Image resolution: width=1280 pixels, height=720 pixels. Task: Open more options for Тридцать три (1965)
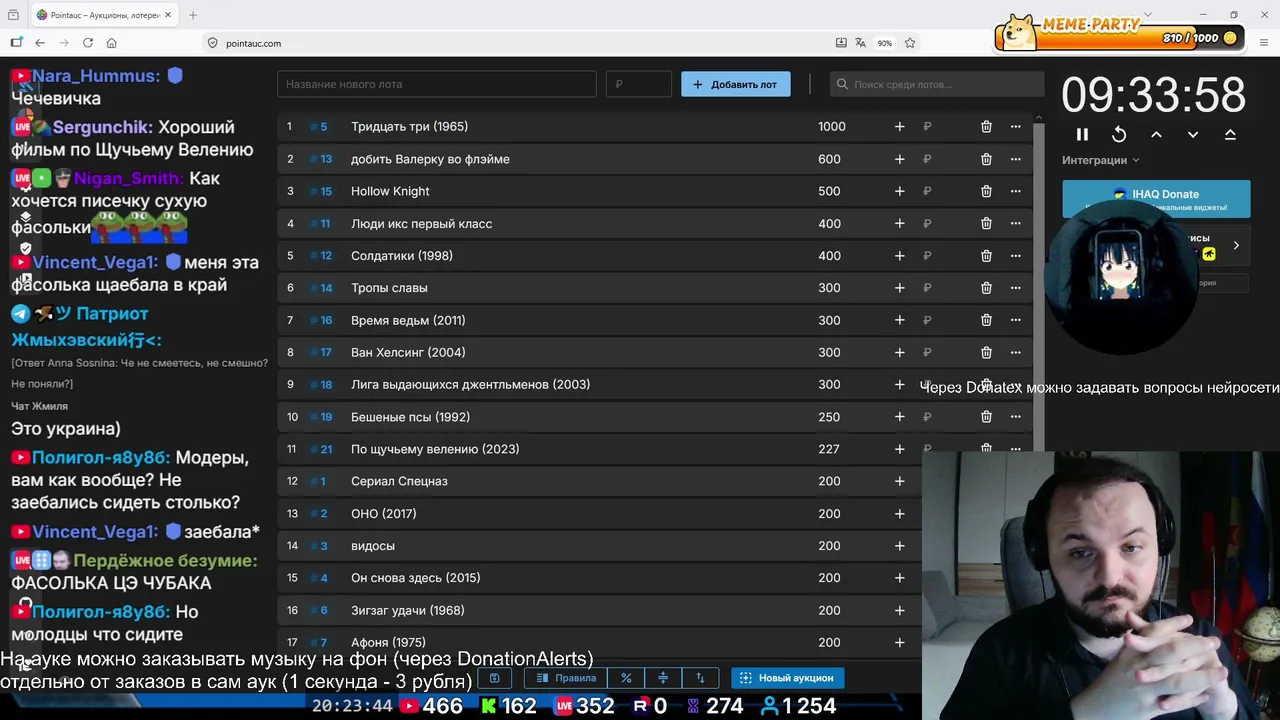coord(1015,127)
